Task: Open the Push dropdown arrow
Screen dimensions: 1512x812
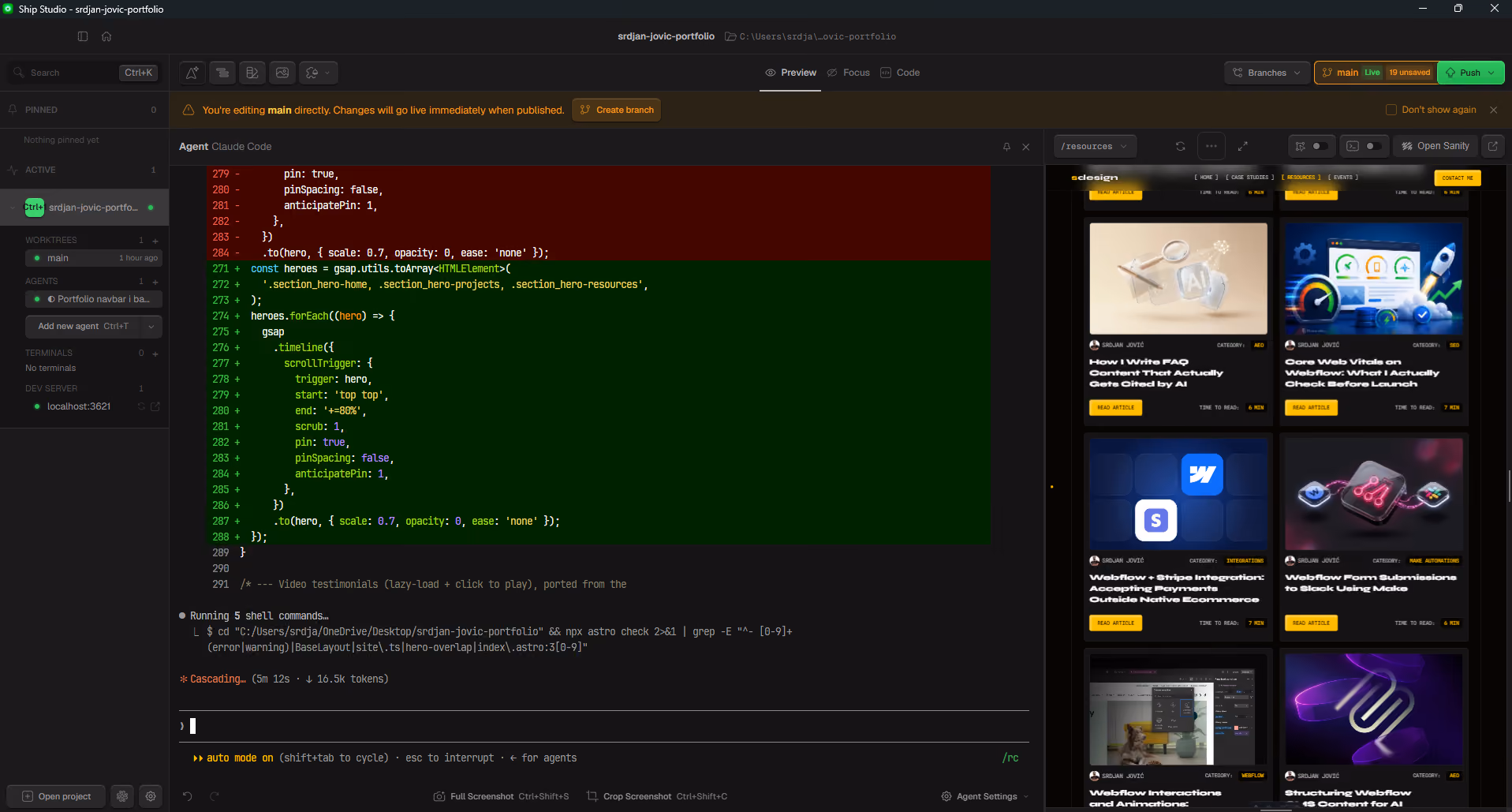Action: (1491, 73)
